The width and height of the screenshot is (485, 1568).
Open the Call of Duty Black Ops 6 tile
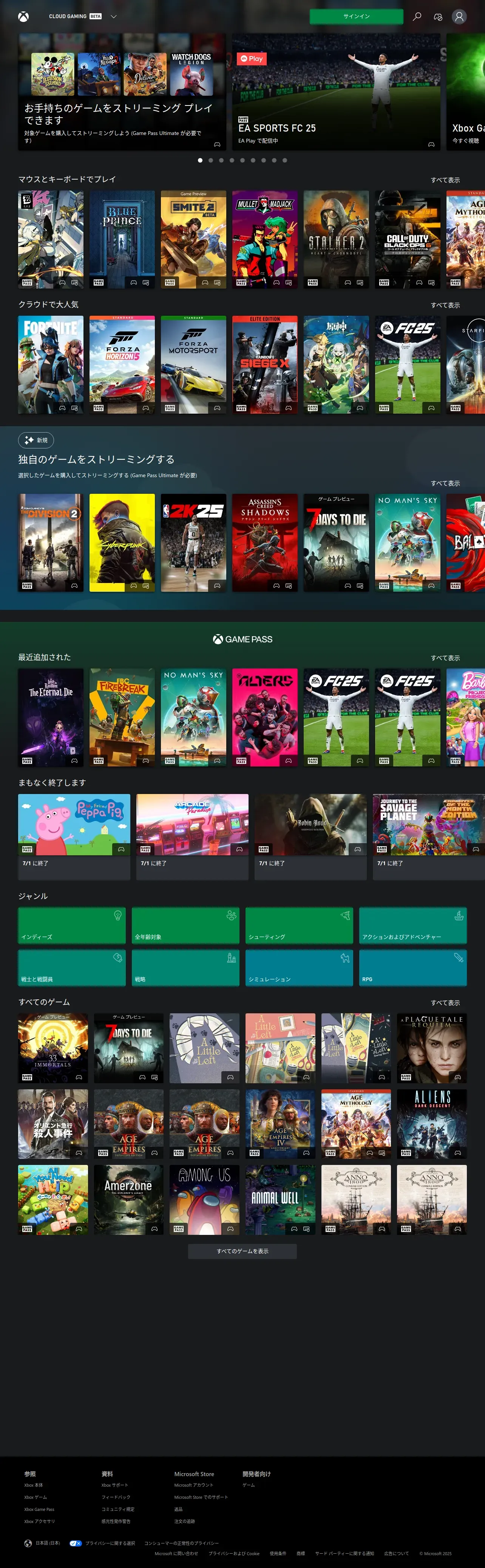click(407, 239)
